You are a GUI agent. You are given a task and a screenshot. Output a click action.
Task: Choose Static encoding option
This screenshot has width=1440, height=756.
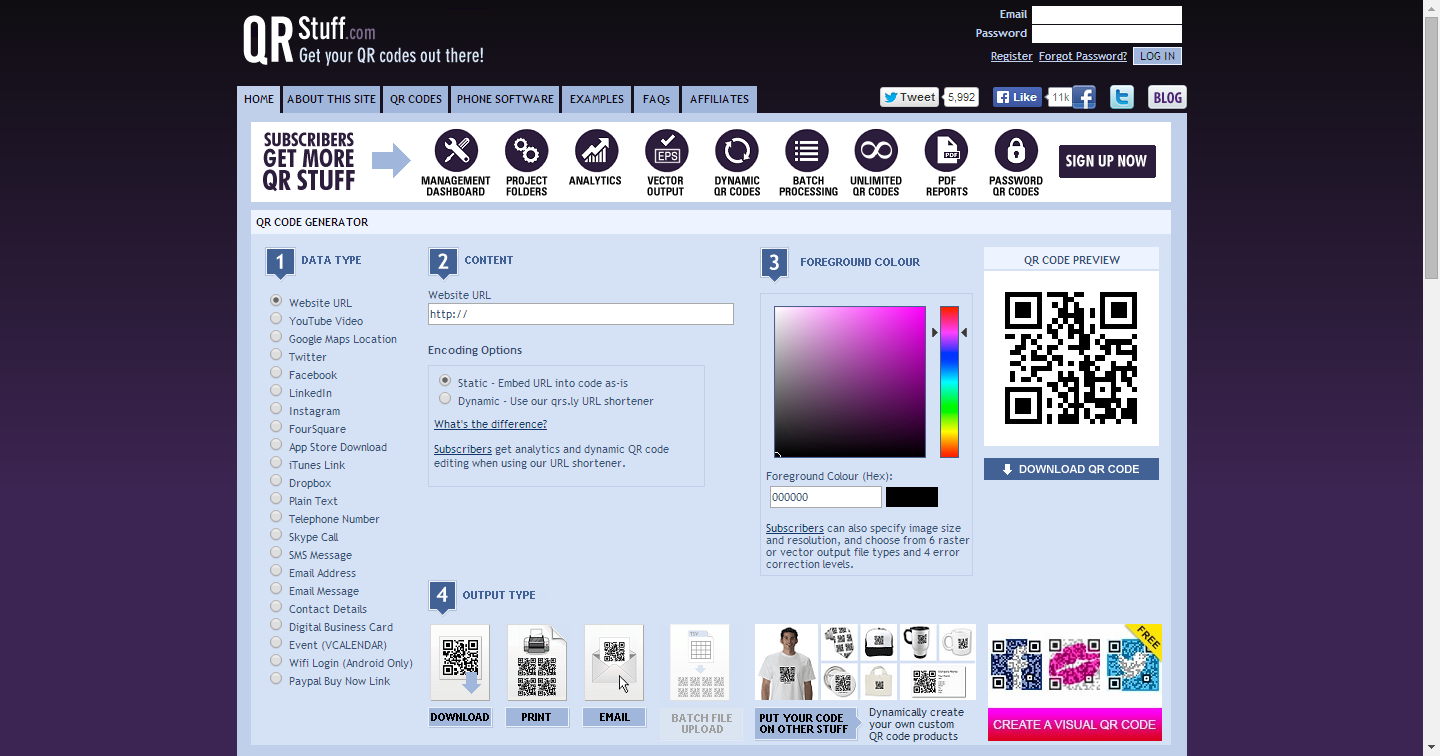pyautogui.click(x=445, y=380)
